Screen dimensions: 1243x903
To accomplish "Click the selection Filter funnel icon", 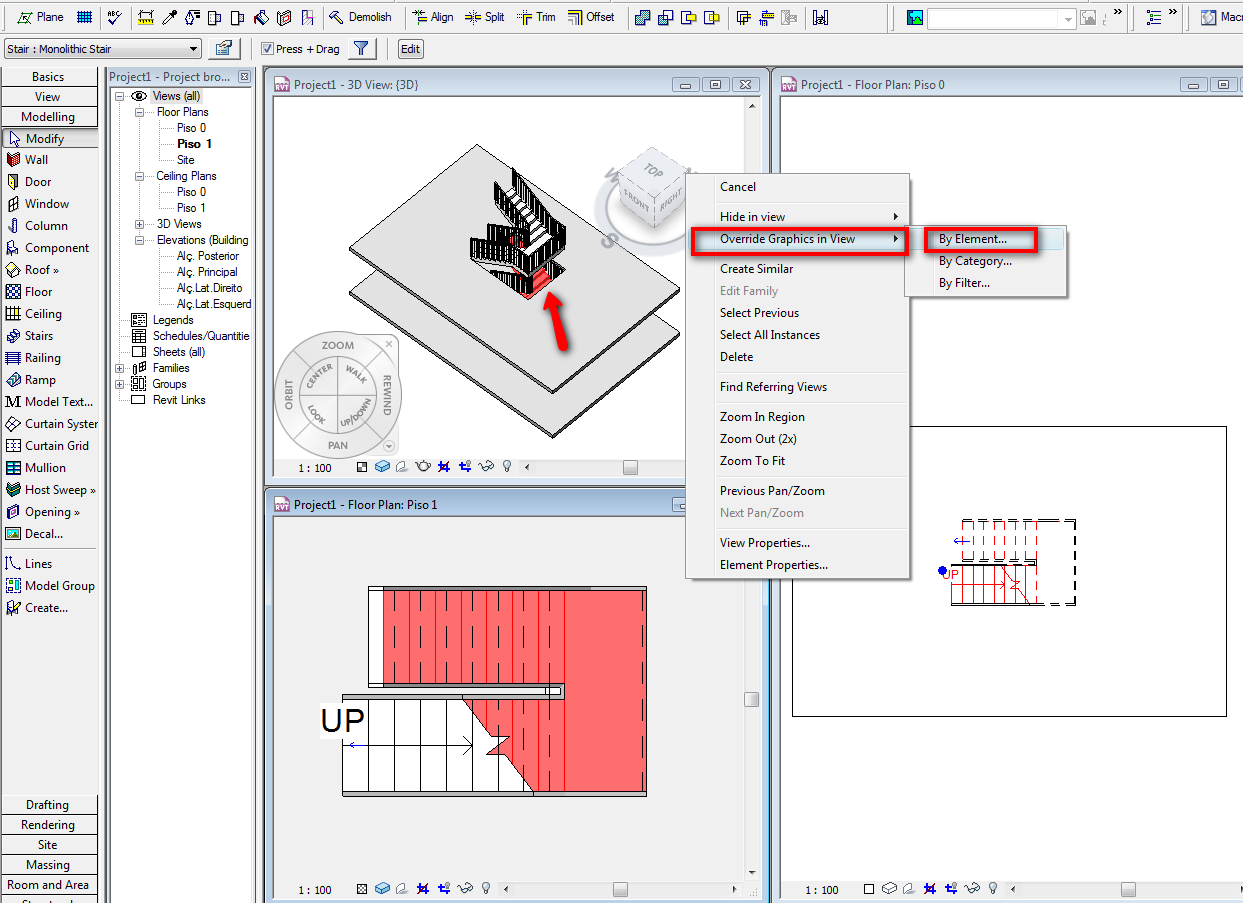I will click(x=362, y=49).
